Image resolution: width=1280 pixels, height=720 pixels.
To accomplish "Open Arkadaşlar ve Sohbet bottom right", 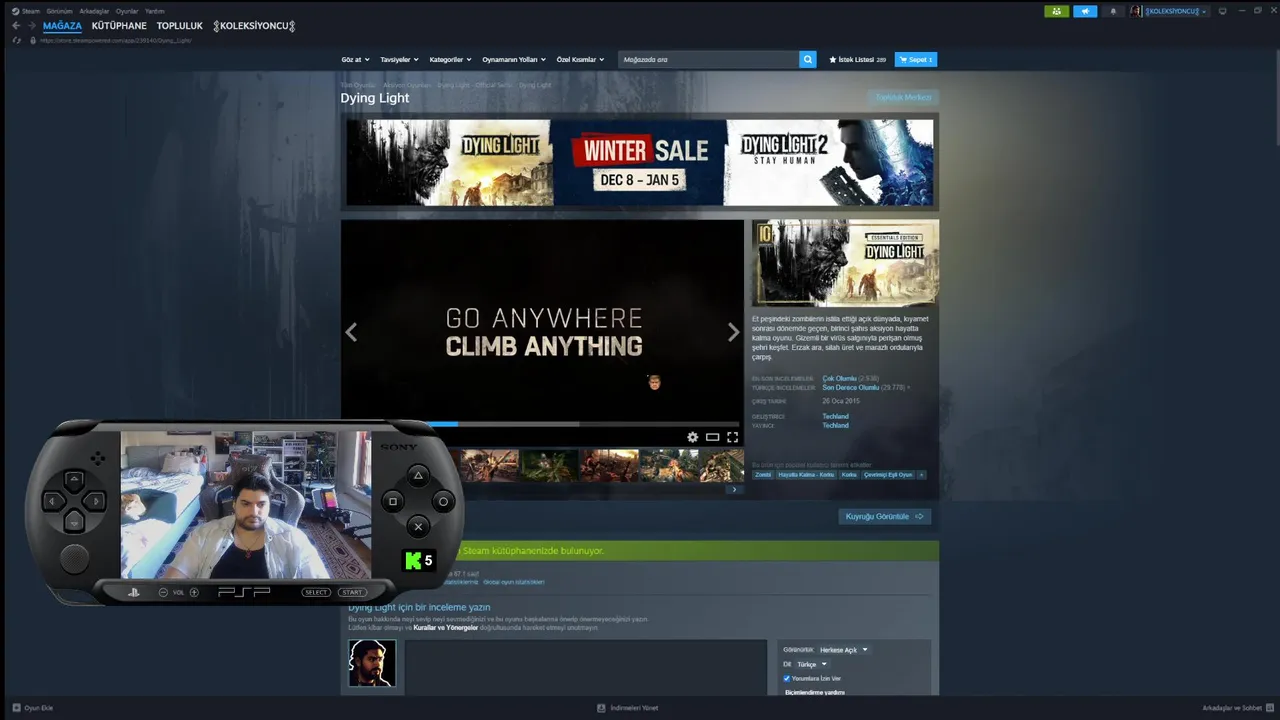I will coord(1237,708).
